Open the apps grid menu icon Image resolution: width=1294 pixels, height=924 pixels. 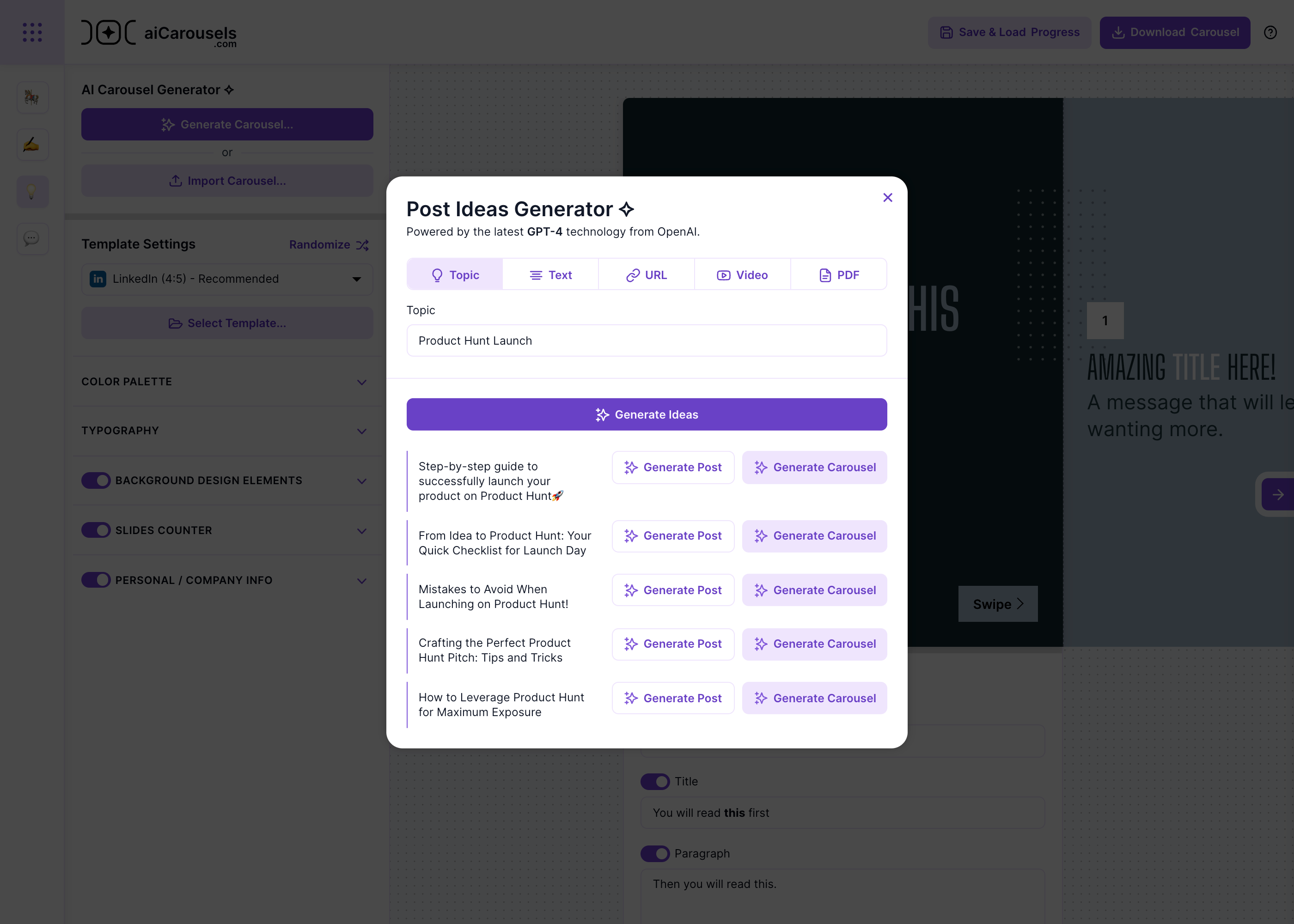pos(32,32)
